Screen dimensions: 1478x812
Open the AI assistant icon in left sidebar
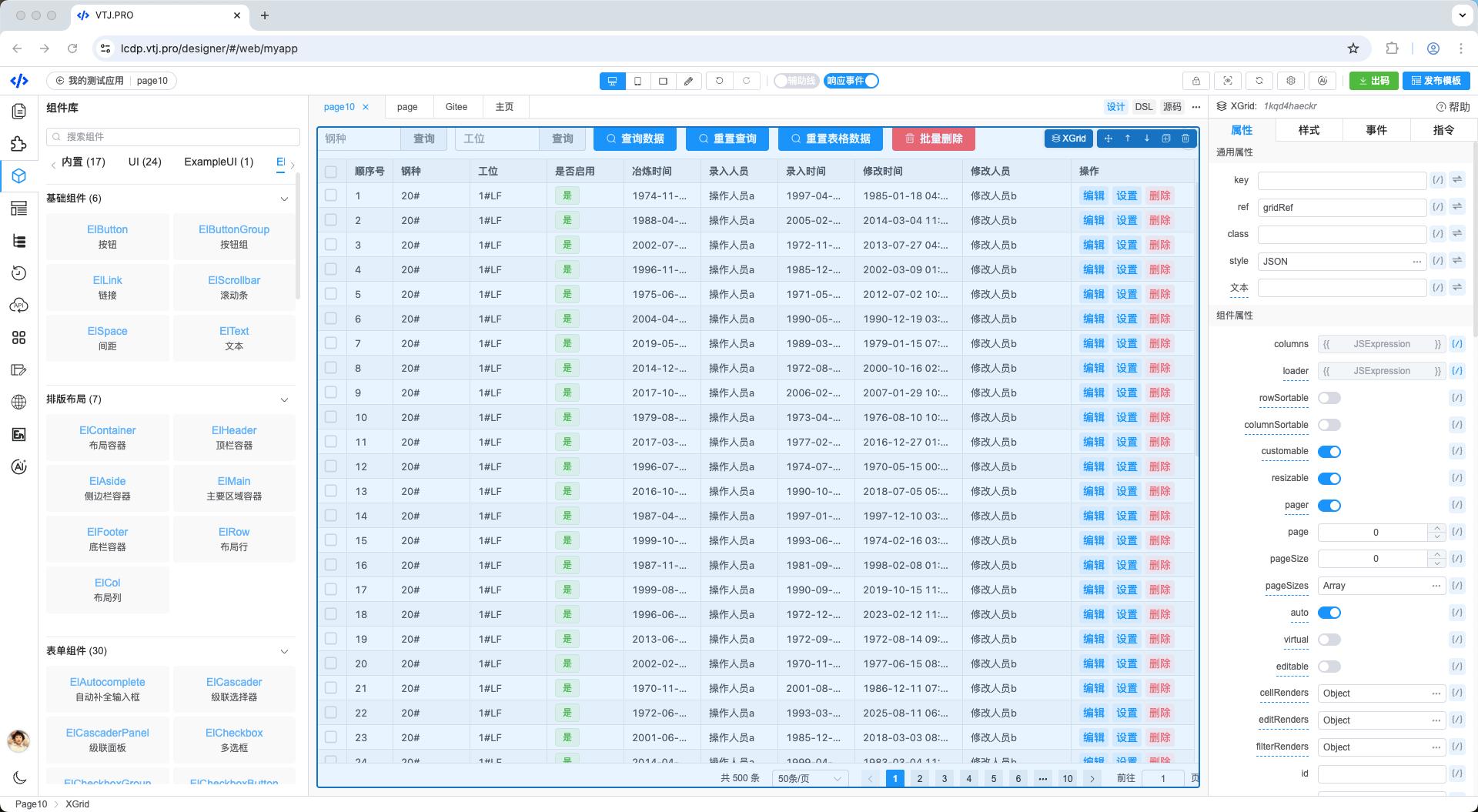[19, 467]
